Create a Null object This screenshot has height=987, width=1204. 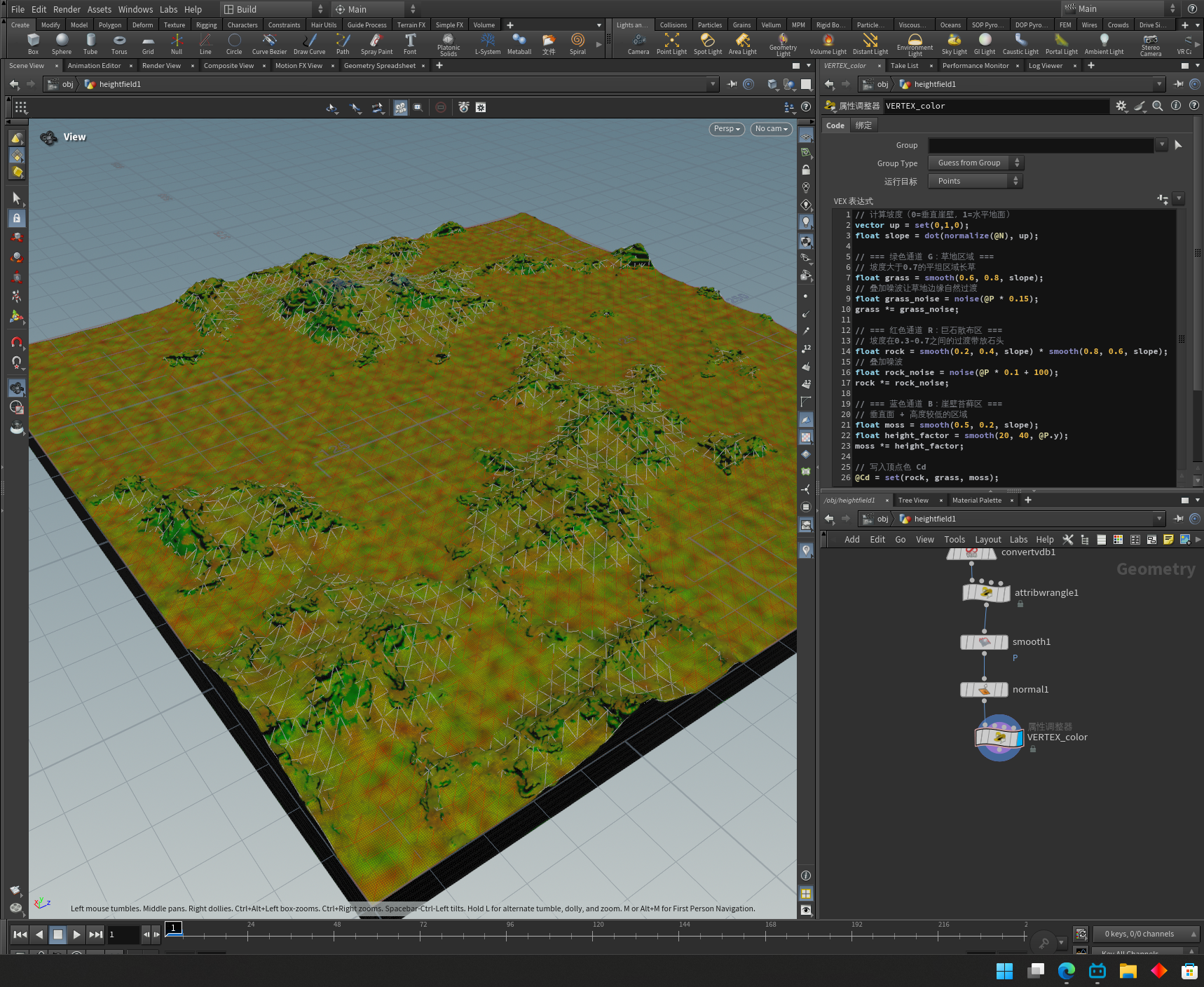177,43
